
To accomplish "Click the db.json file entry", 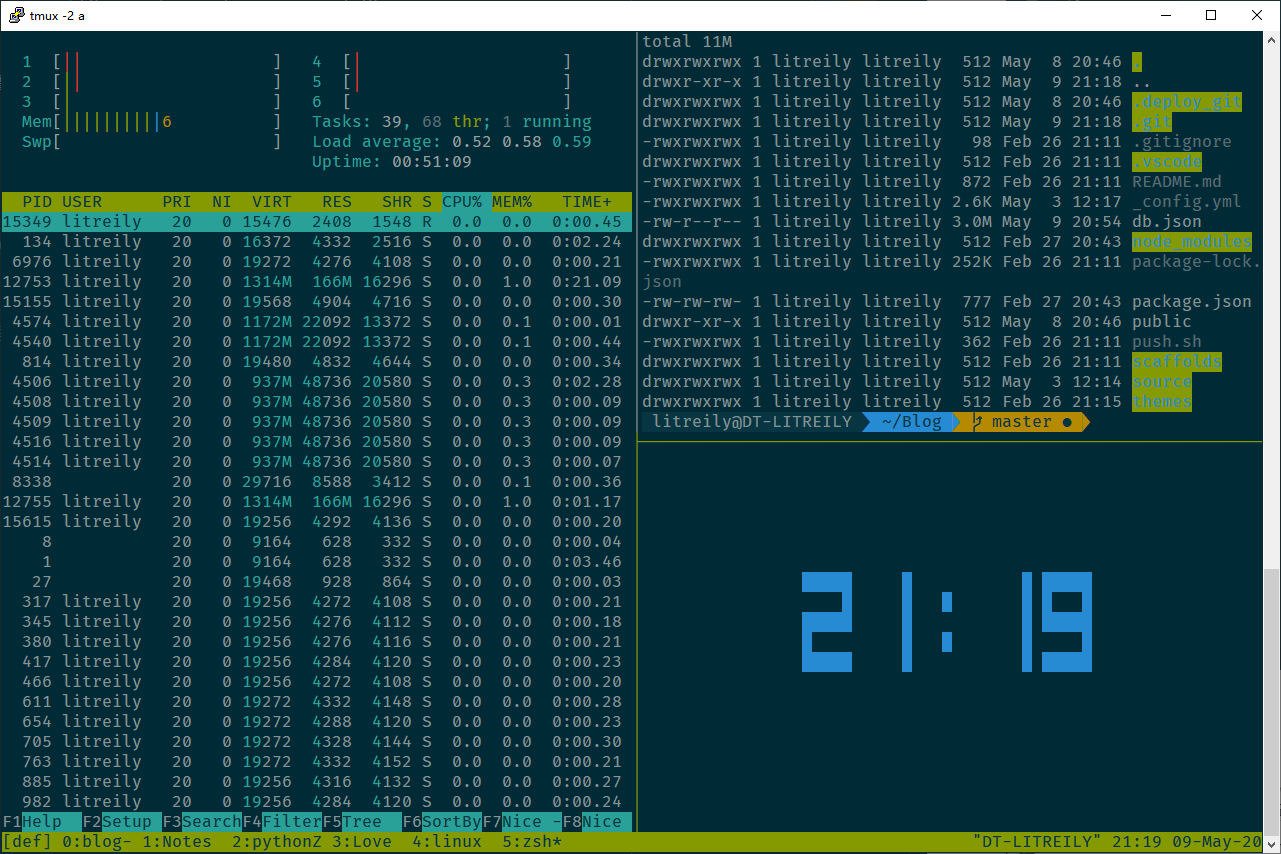I will (x=1167, y=222).
